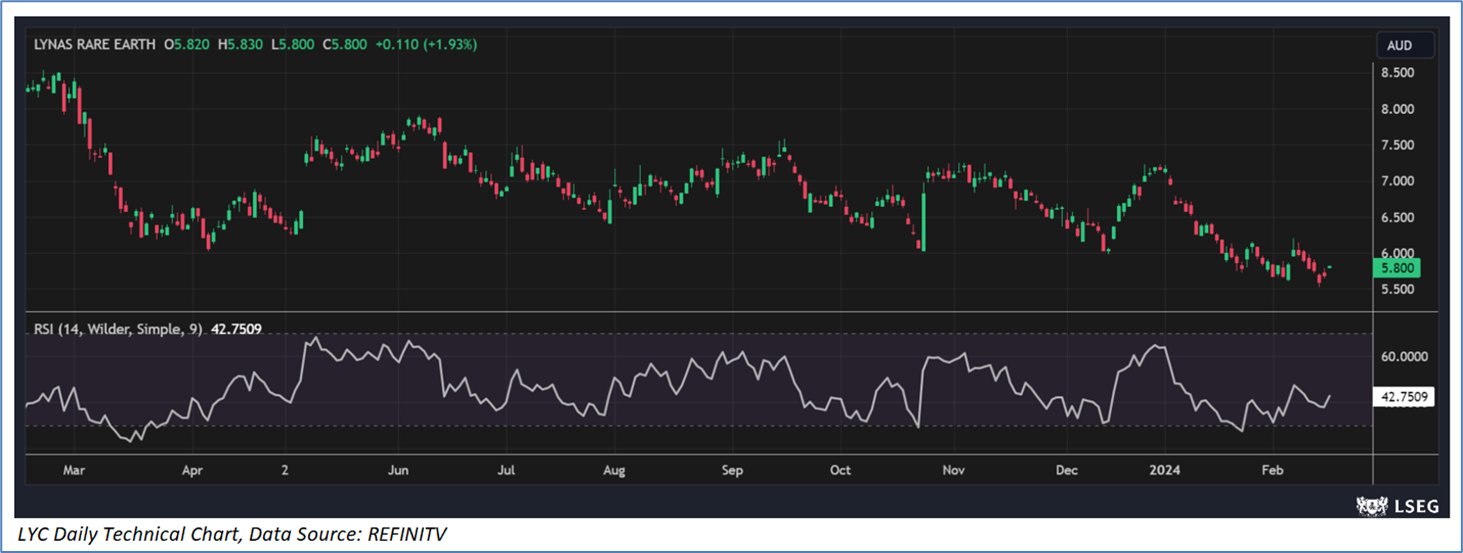Click the Mar date axis label
Screen dimensions: 1463x553
point(74,470)
